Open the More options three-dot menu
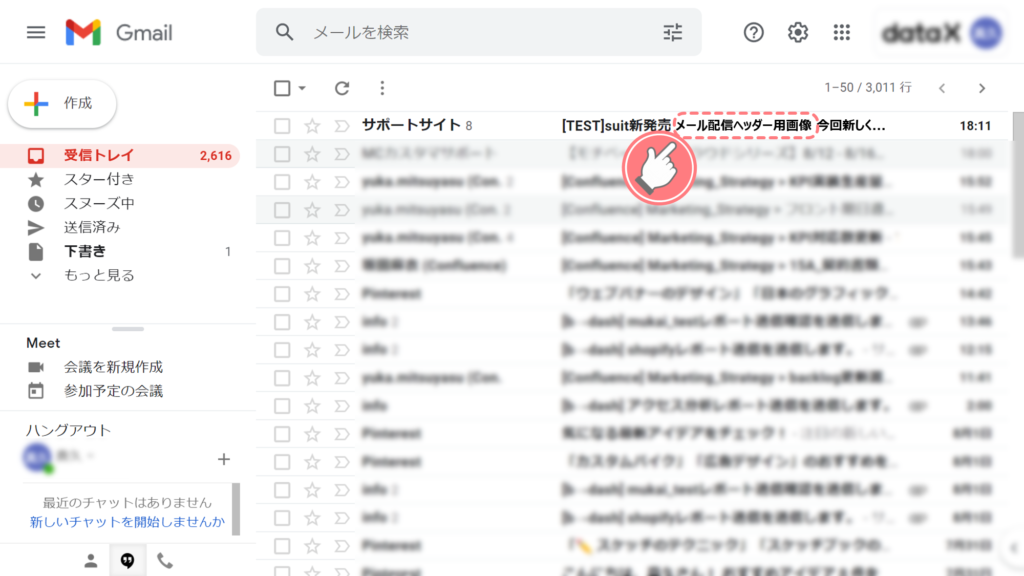This screenshot has height=576, width=1024. (381, 88)
